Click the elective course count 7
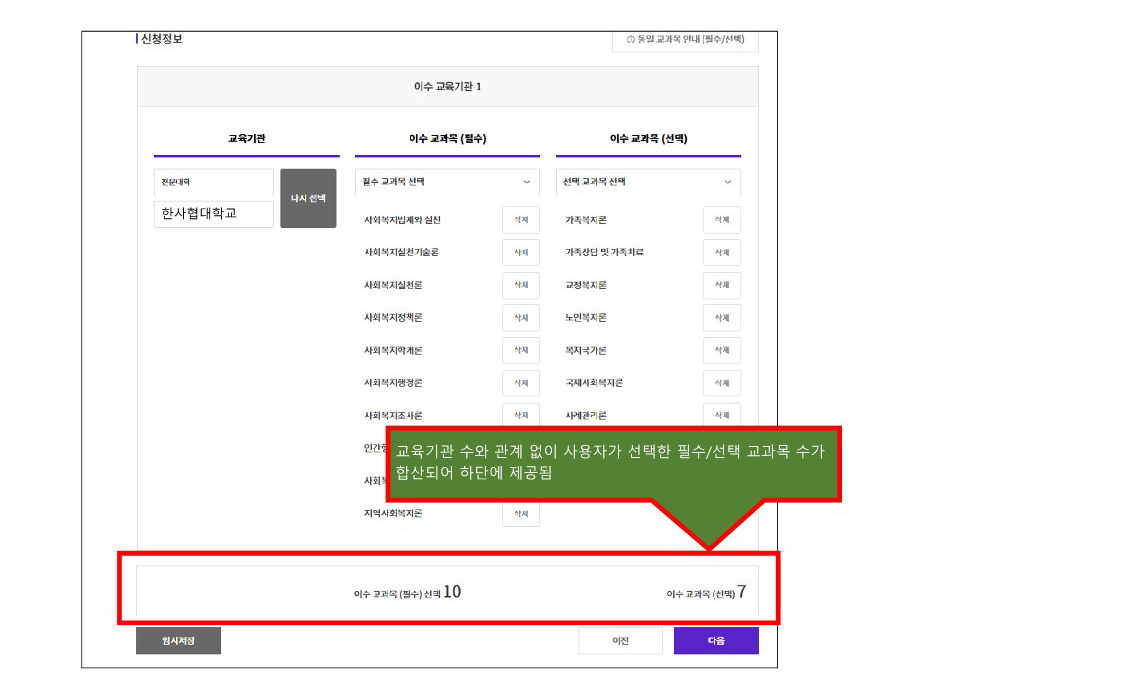 click(742, 592)
